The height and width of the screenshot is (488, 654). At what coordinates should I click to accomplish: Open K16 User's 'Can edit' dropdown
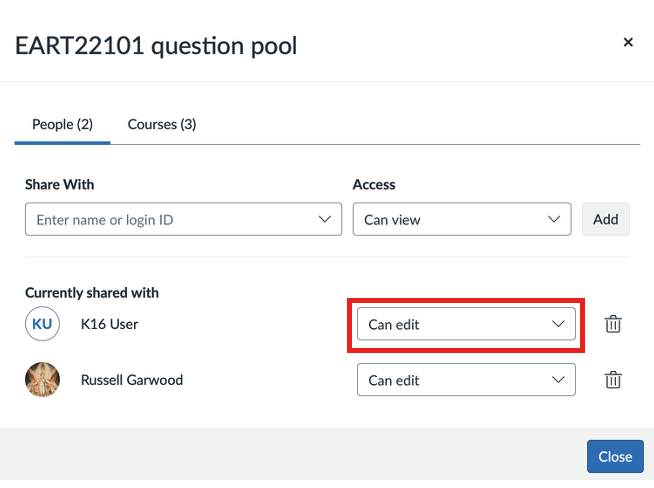tap(466, 324)
